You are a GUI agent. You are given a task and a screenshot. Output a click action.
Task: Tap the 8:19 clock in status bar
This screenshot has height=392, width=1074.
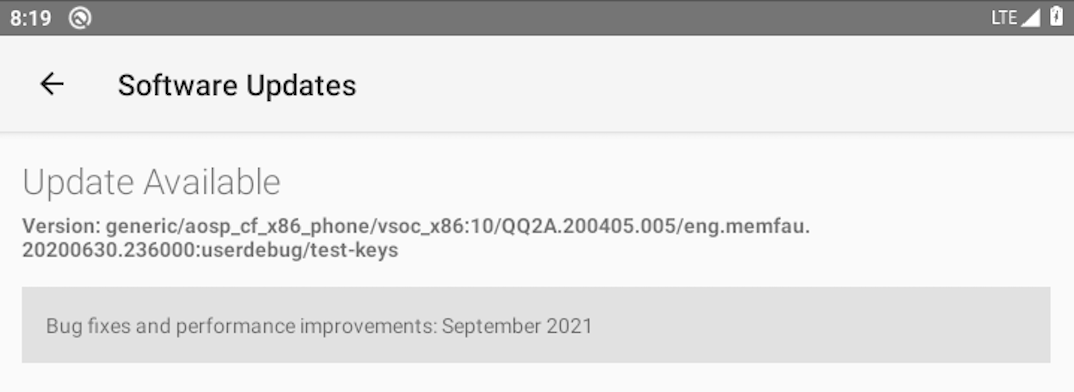[31, 18]
